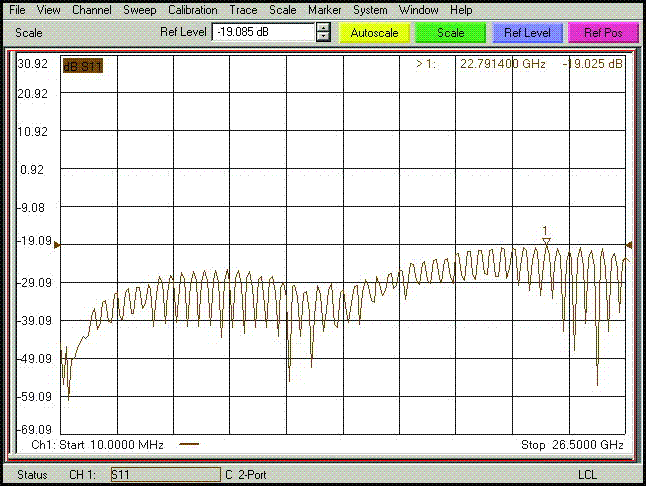Click the trace color legend line
This screenshot has width=646, height=486.
(190, 444)
